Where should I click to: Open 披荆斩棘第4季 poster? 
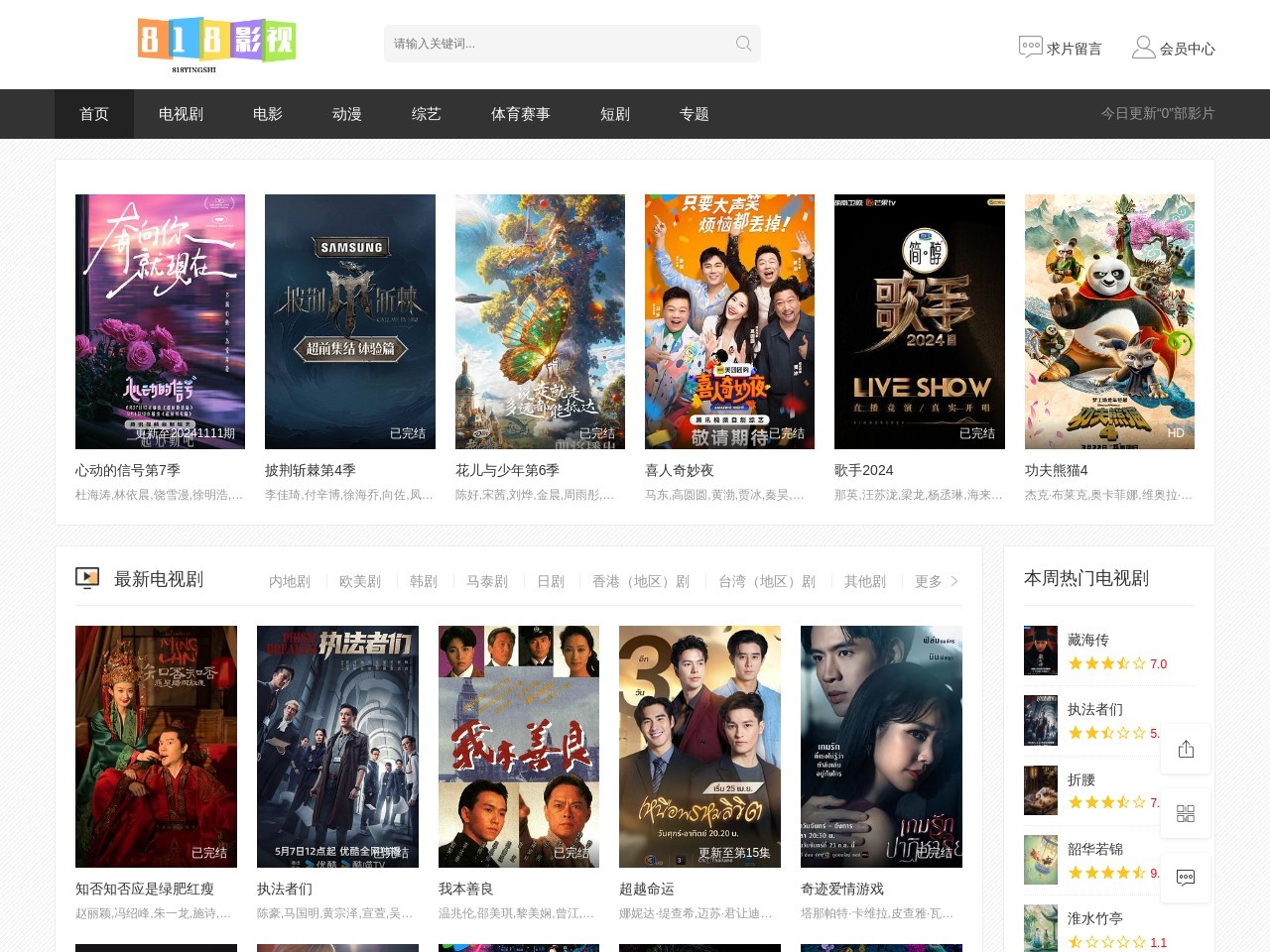[x=350, y=321]
